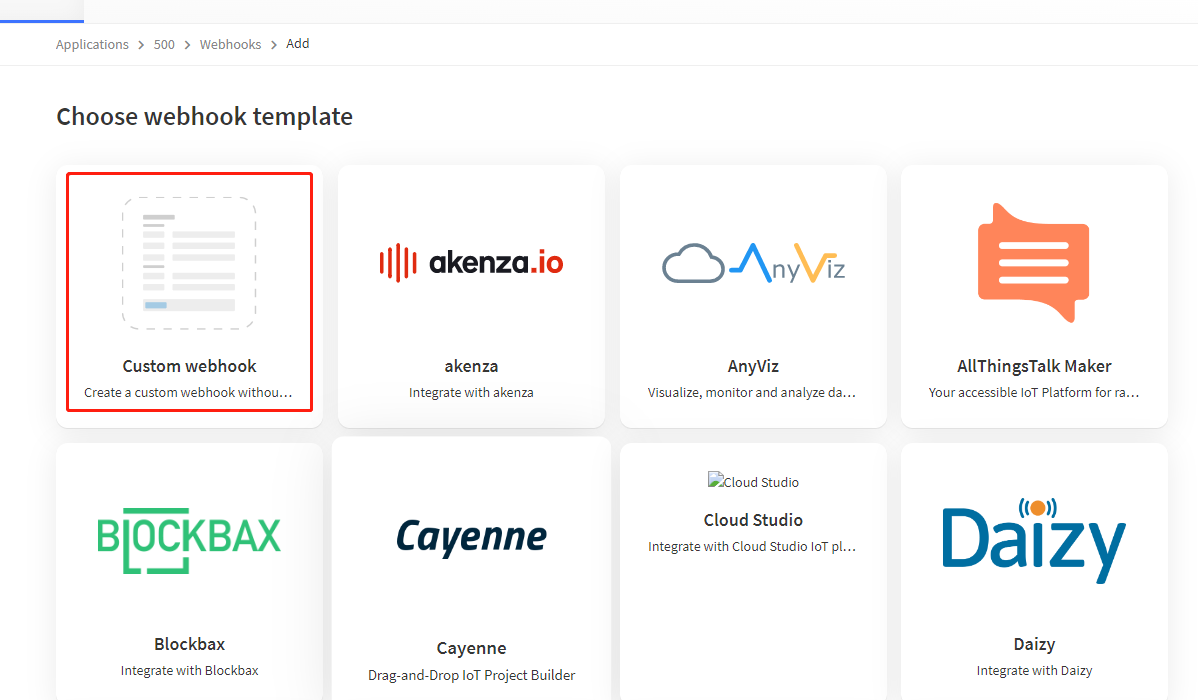
Task: Pick the Blockbax card title
Action: tap(189, 644)
